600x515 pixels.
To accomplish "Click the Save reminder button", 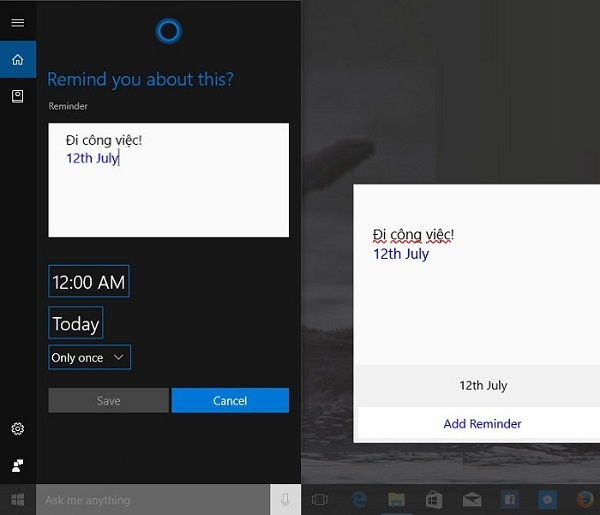I will click(x=109, y=401).
